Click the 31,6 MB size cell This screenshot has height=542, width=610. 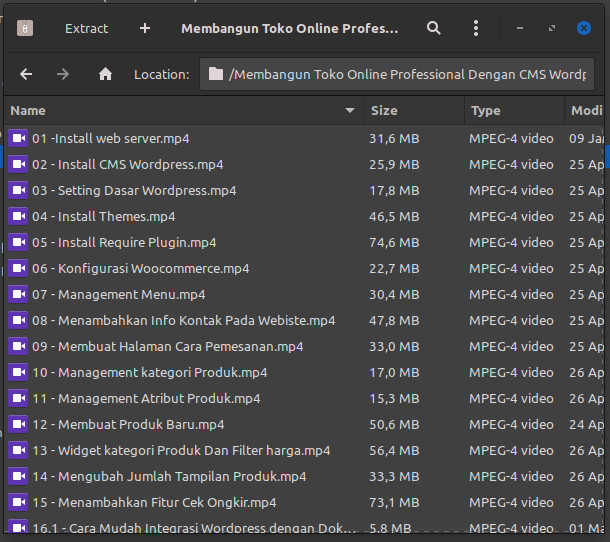tap(394, 139)
